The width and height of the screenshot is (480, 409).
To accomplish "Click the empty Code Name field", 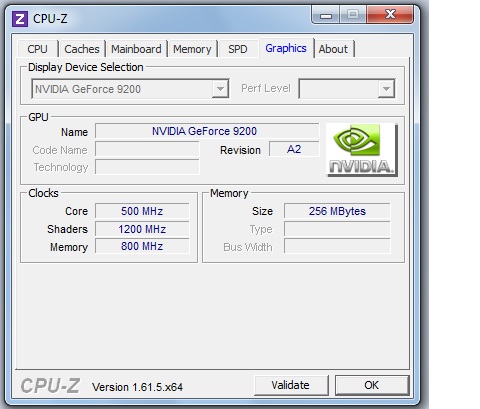I will click(x=147, y=149).
